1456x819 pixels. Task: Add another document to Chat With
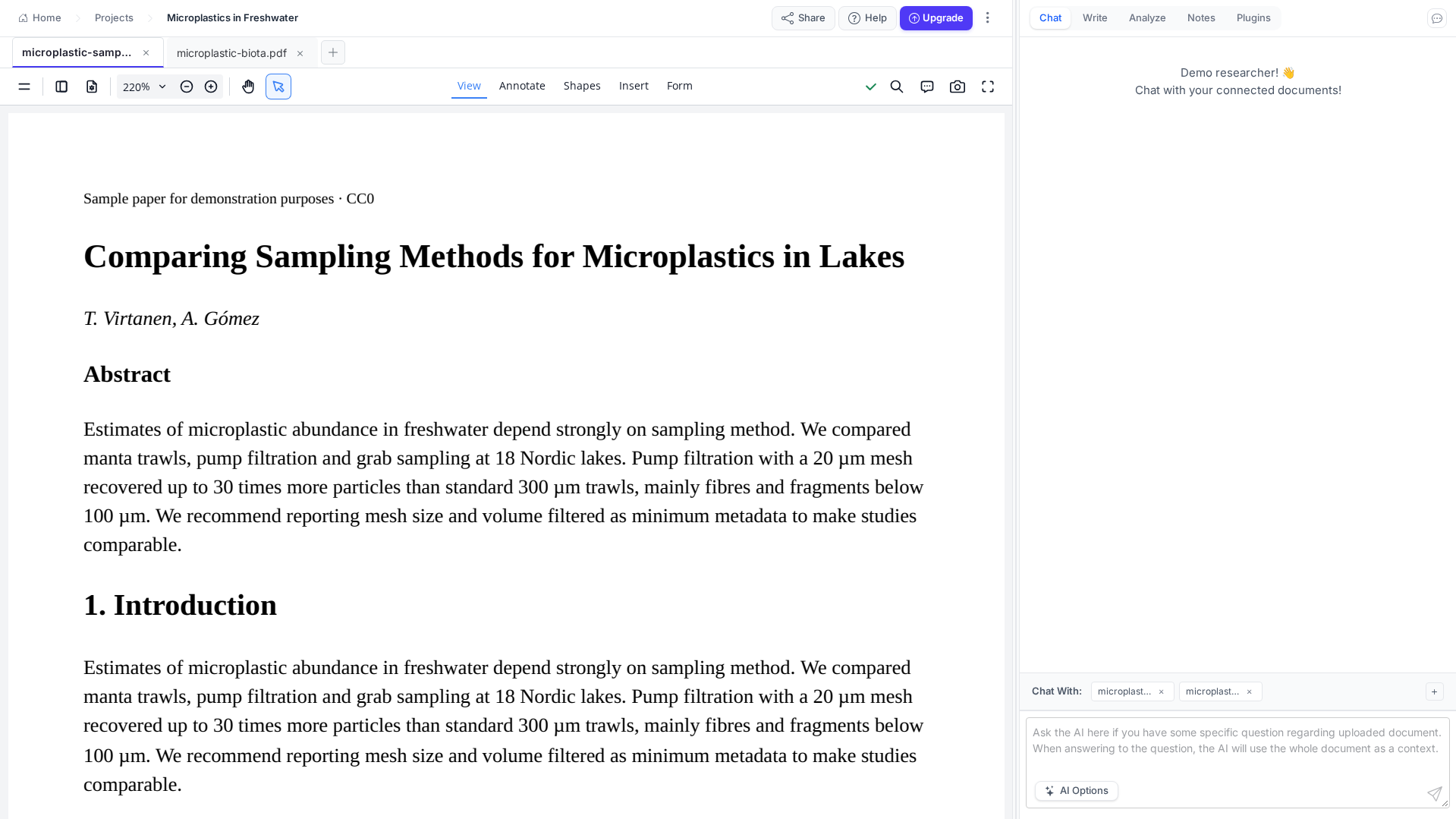click(1434, 691)
